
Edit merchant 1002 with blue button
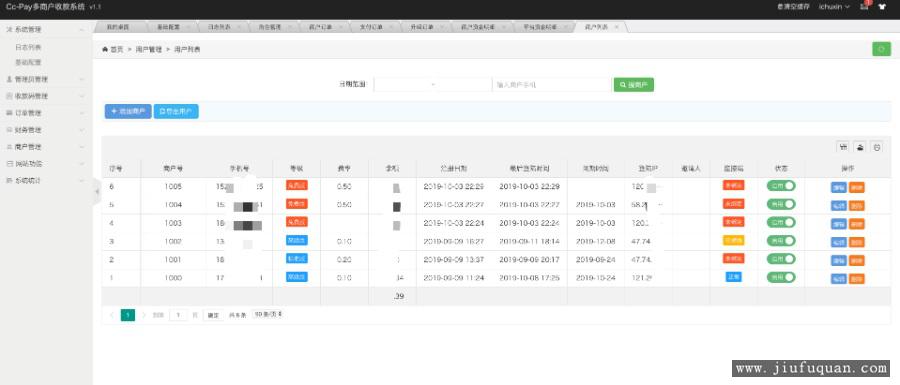(x=839, y=242)
